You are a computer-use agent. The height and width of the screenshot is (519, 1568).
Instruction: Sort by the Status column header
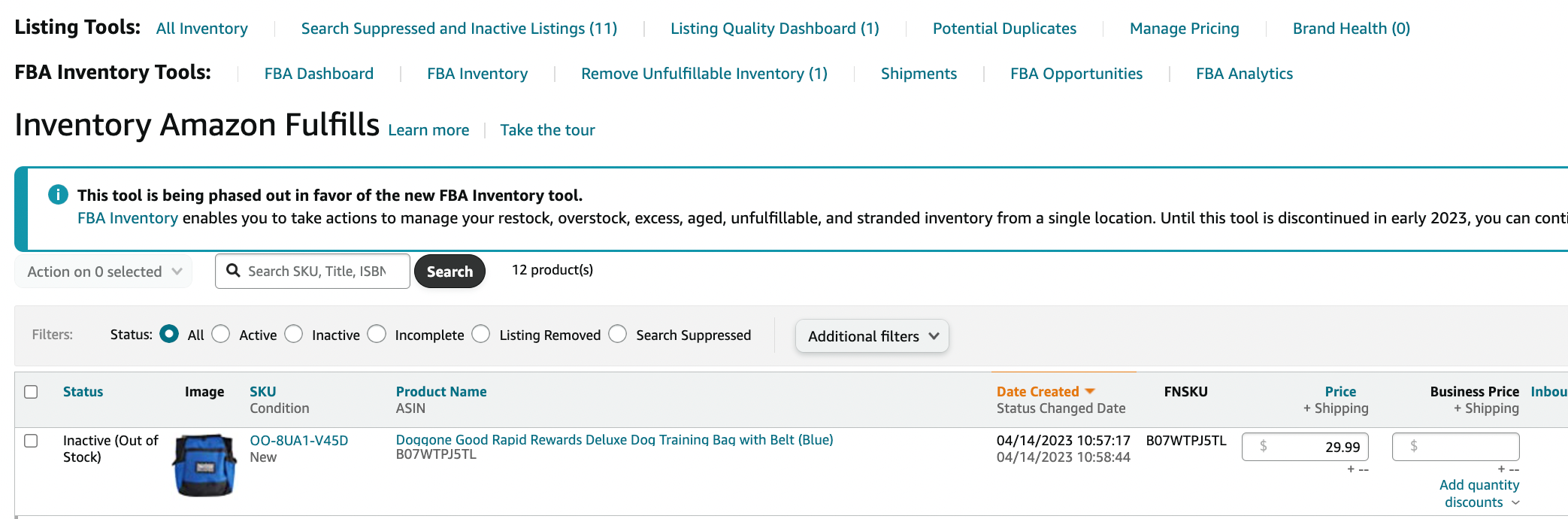pyautogui.click(x=83, y=392)
